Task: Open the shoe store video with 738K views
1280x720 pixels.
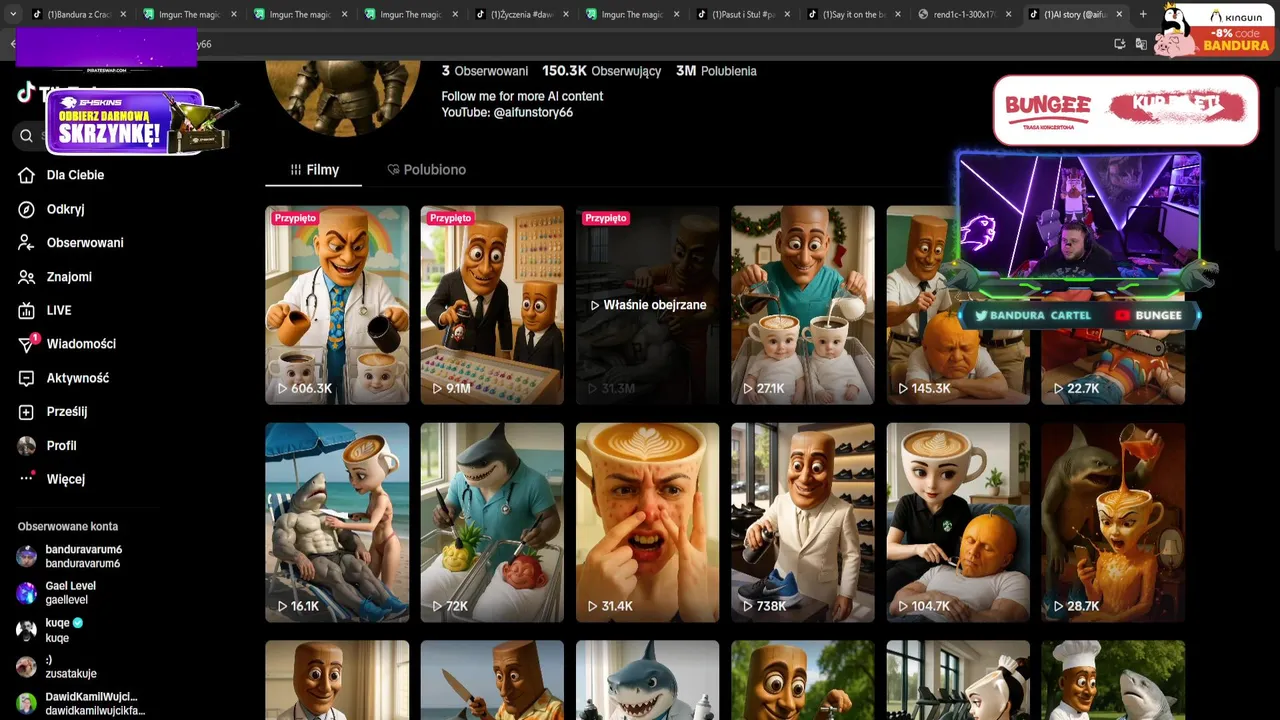Action: coord(803,522)
